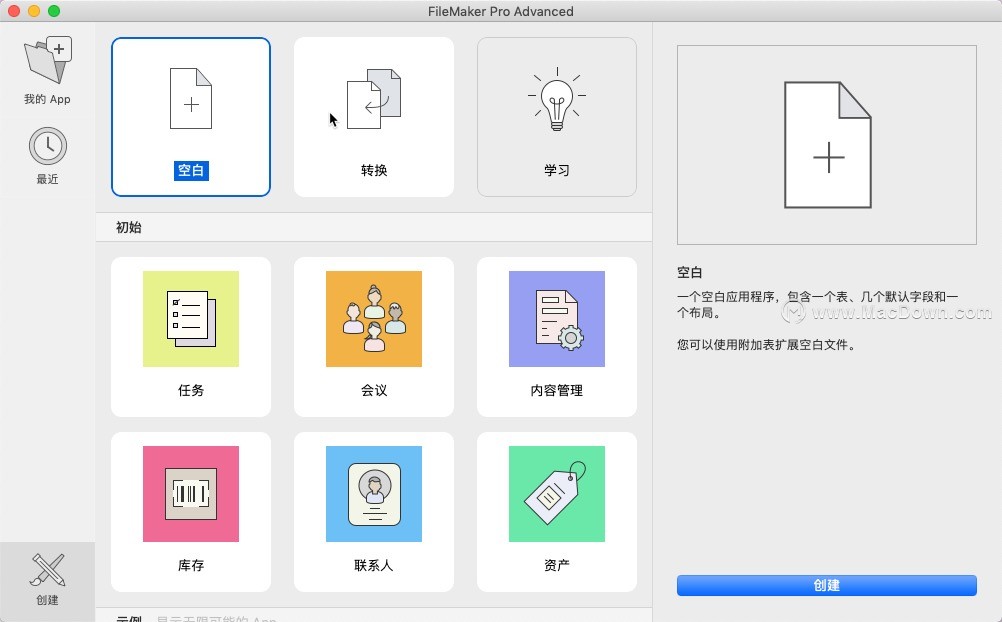Click the blue 创建 button
The width and height of the screenshot is (1002, 622).
827,586
